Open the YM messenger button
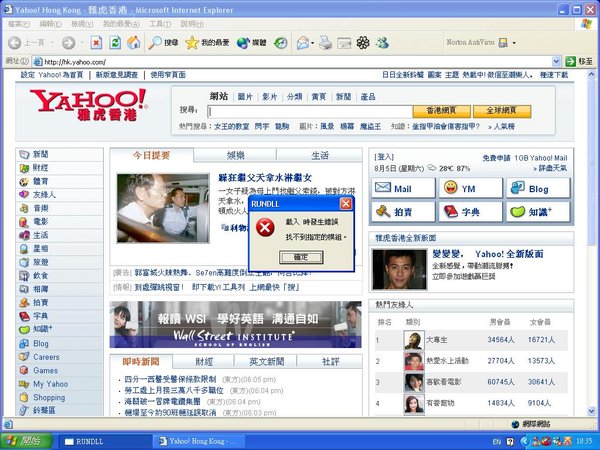The image size is (600, 450). click(470, 188)
